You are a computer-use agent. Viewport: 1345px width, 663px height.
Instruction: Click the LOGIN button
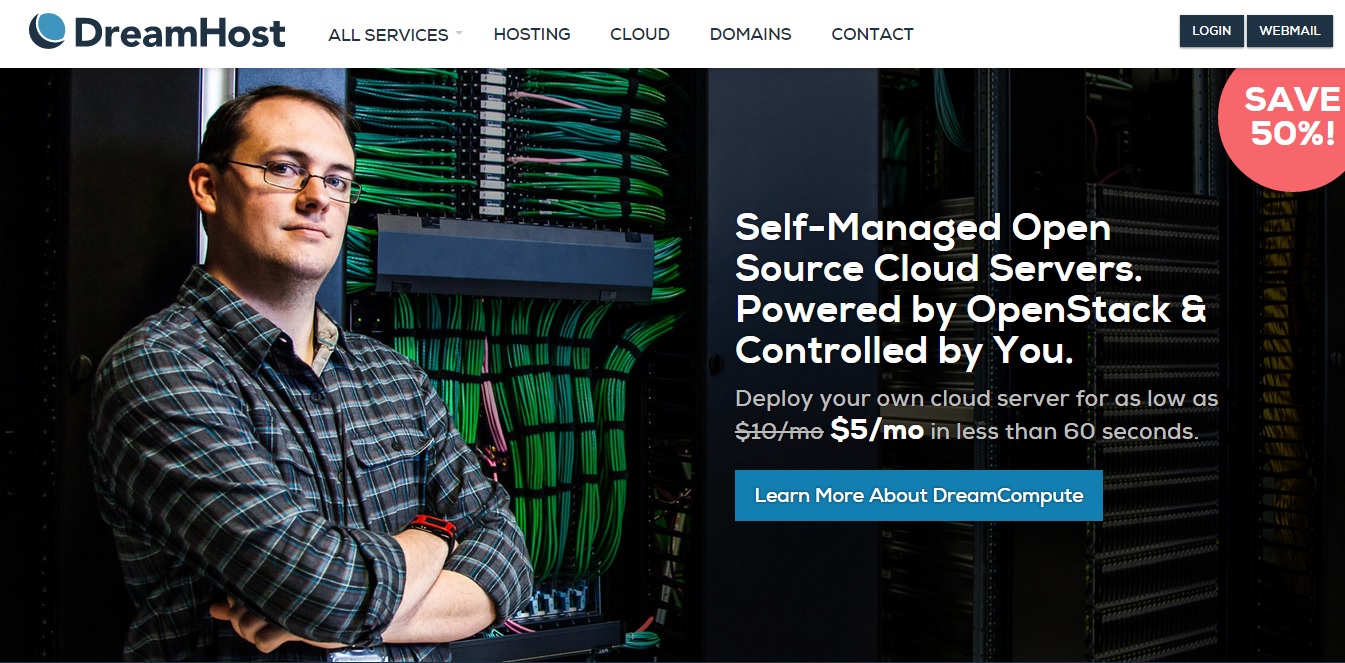click(x=1211, y=30)
